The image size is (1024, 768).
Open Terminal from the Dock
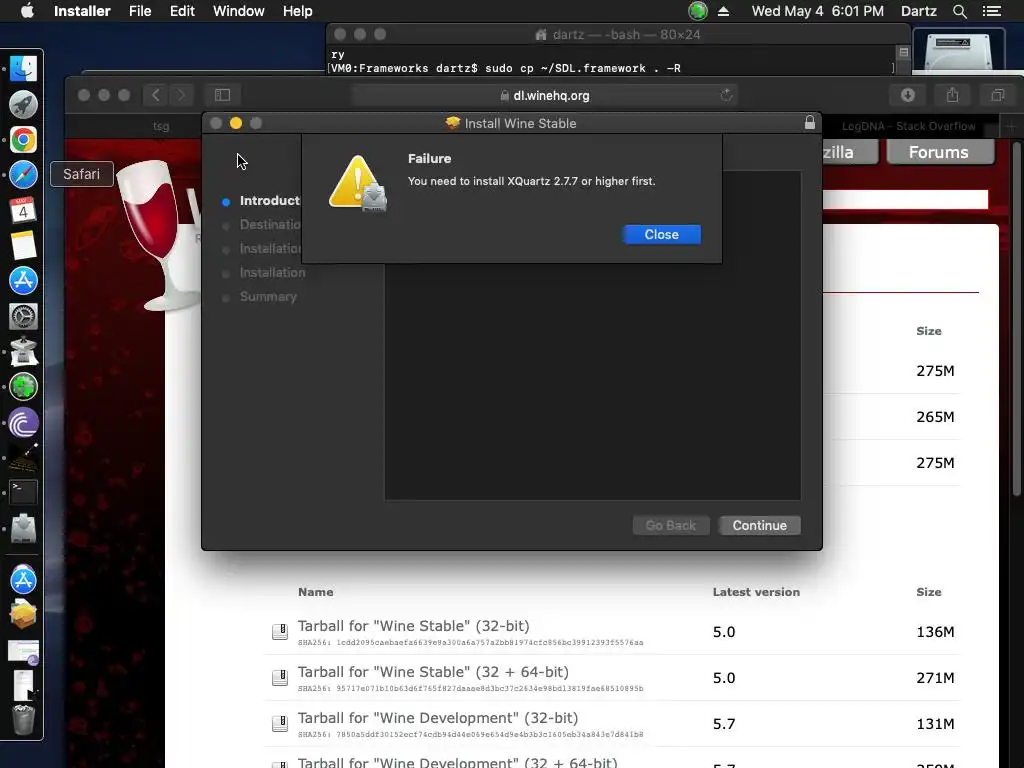[24, 492]
